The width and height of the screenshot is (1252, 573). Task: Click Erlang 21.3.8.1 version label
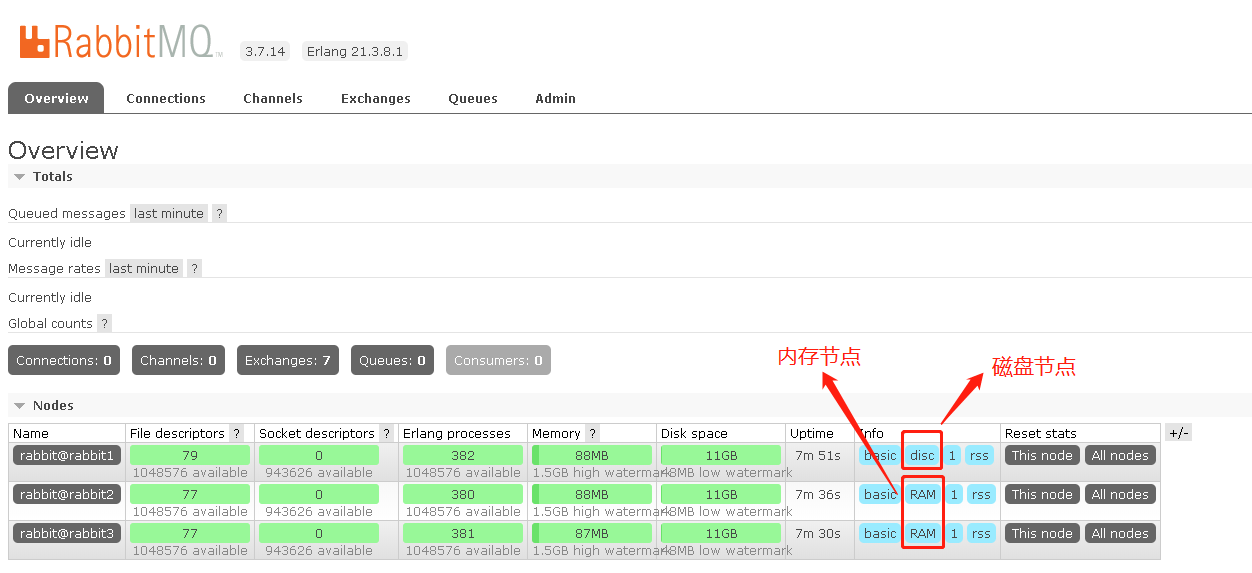[x=355, y=51]
